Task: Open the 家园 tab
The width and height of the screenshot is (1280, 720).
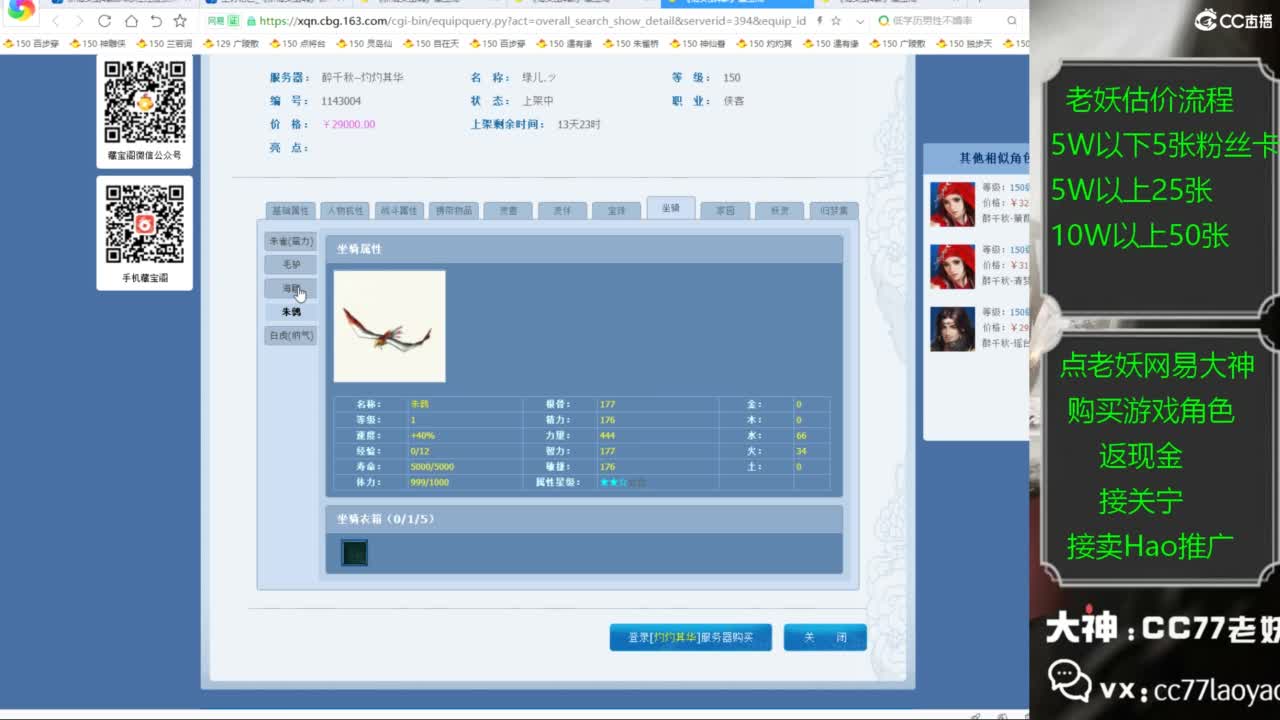Action: tap(725, 211)
